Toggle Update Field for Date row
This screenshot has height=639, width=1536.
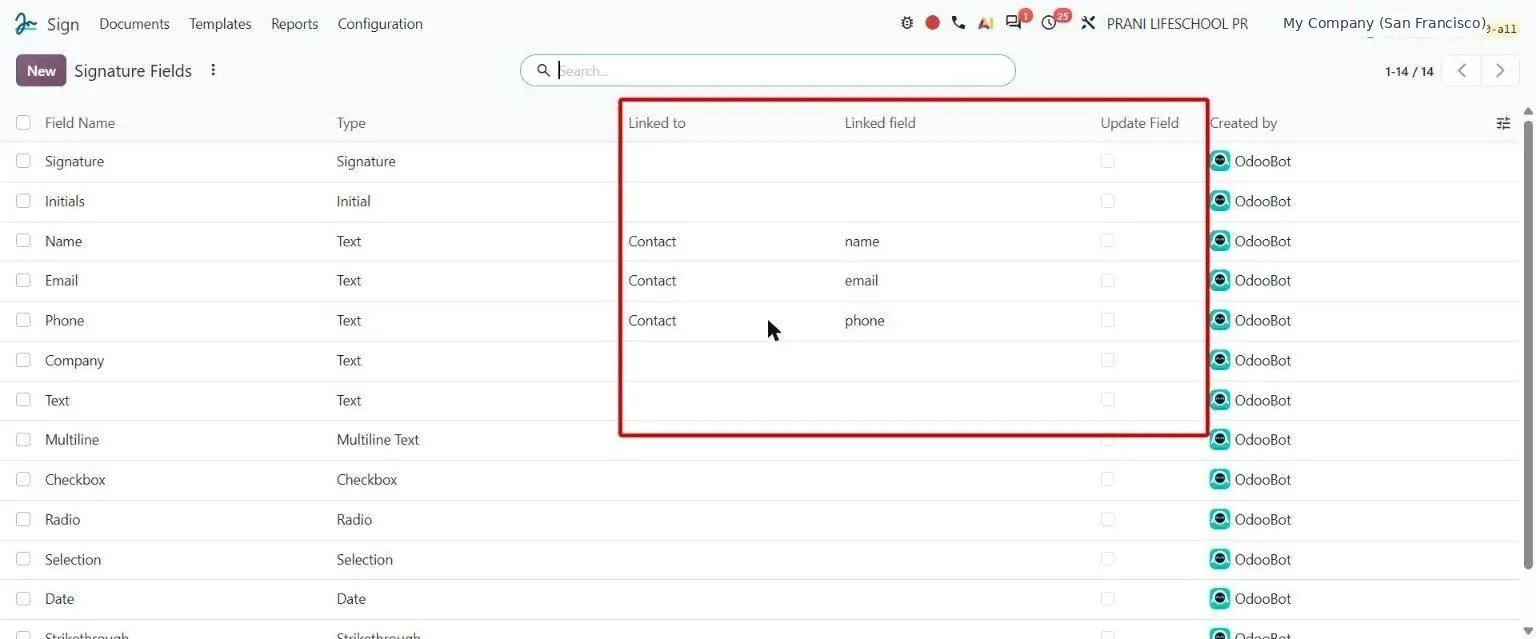click(1107, 599)
